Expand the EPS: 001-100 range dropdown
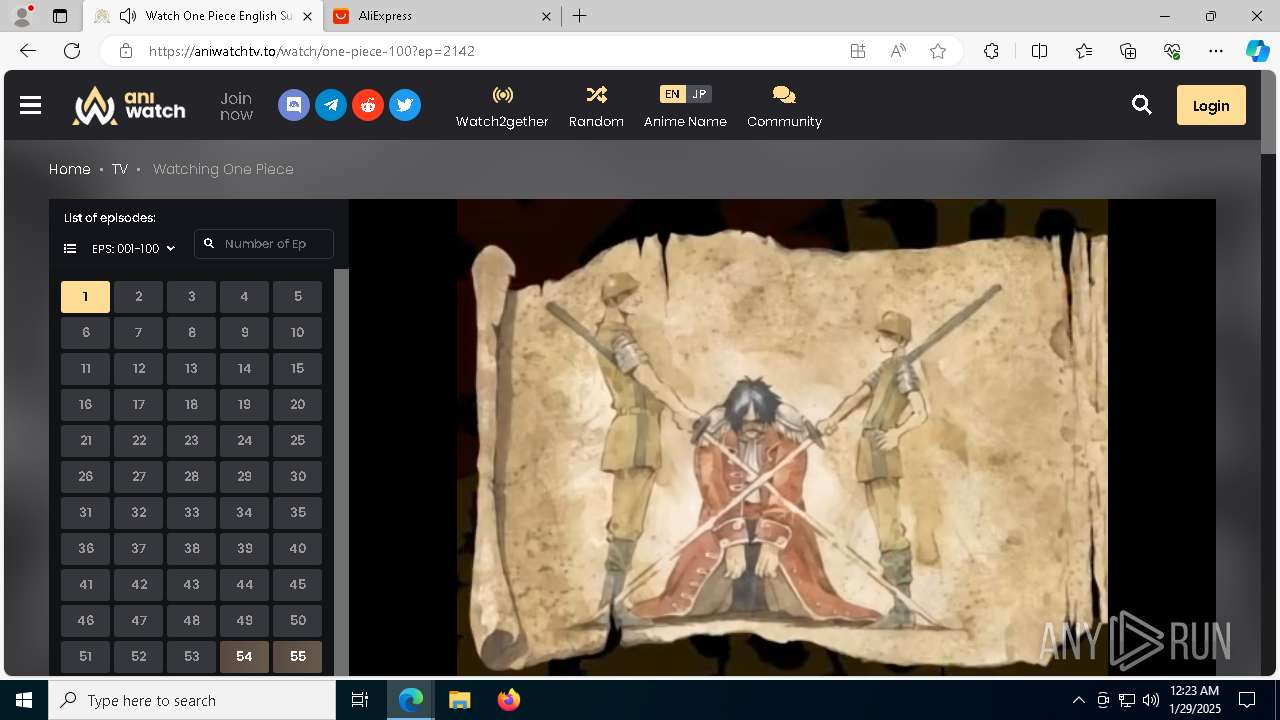This screenshot has height=720, width=1280. pos(133,248)
